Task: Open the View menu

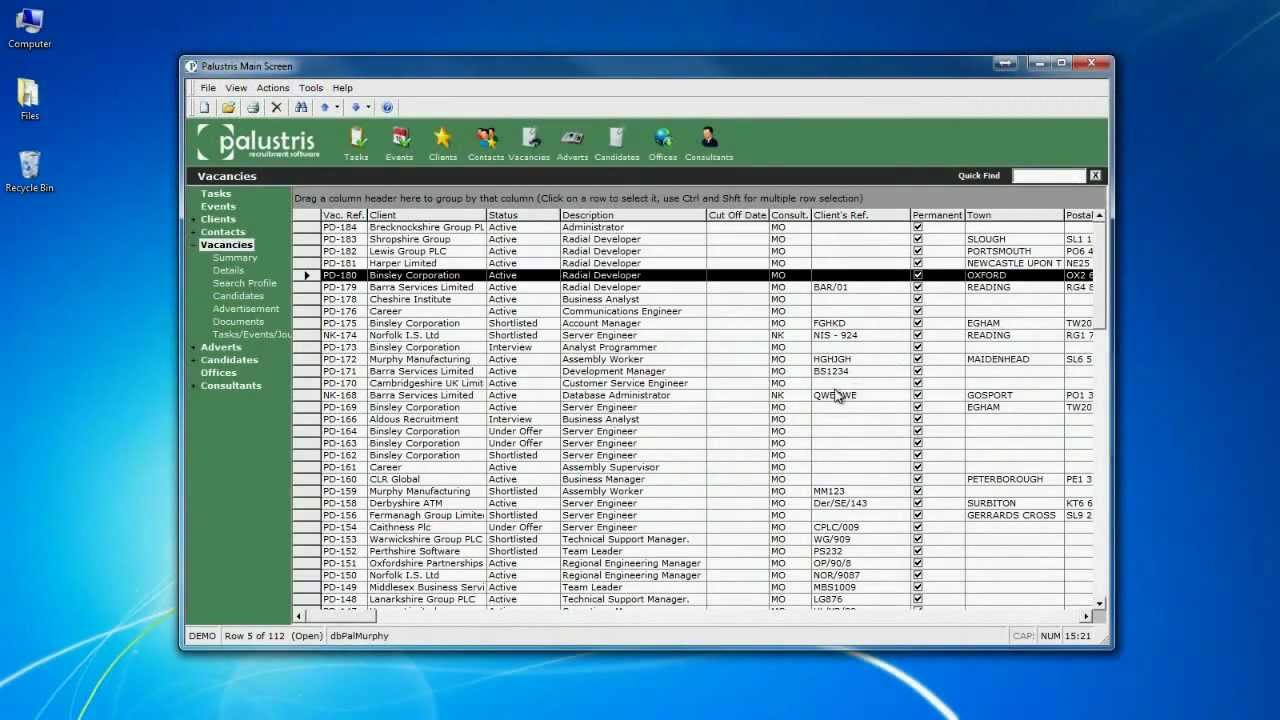Action: pyautogui.click(x=236, y=88)
